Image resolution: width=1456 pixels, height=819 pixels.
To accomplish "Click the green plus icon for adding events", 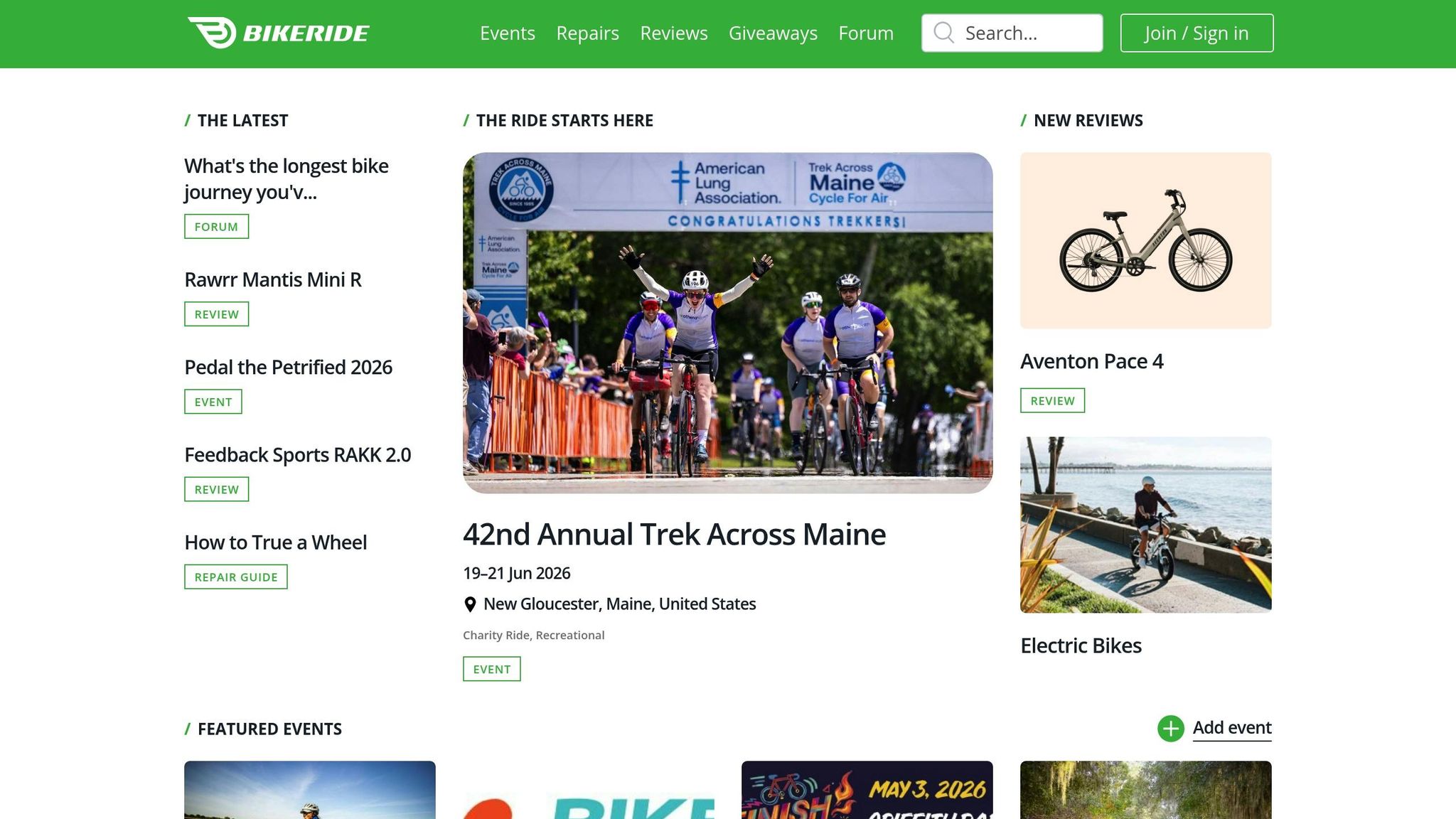I will (1170, 728).
